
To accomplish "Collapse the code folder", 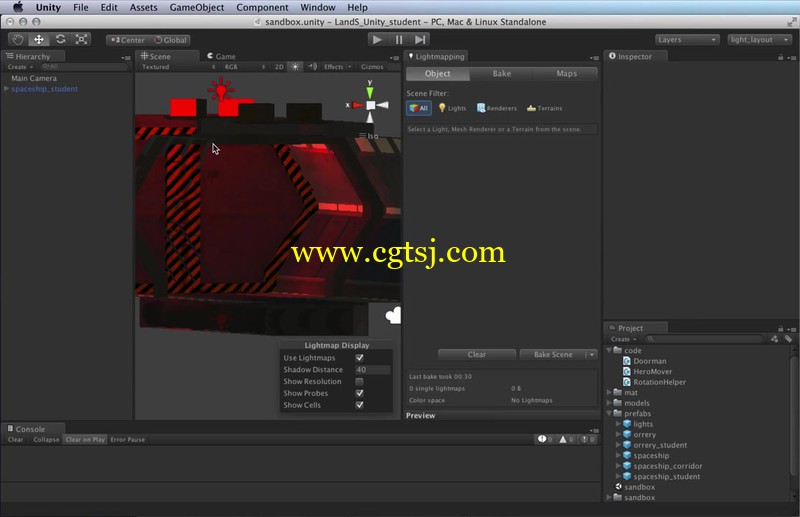I will click(609, 350).
